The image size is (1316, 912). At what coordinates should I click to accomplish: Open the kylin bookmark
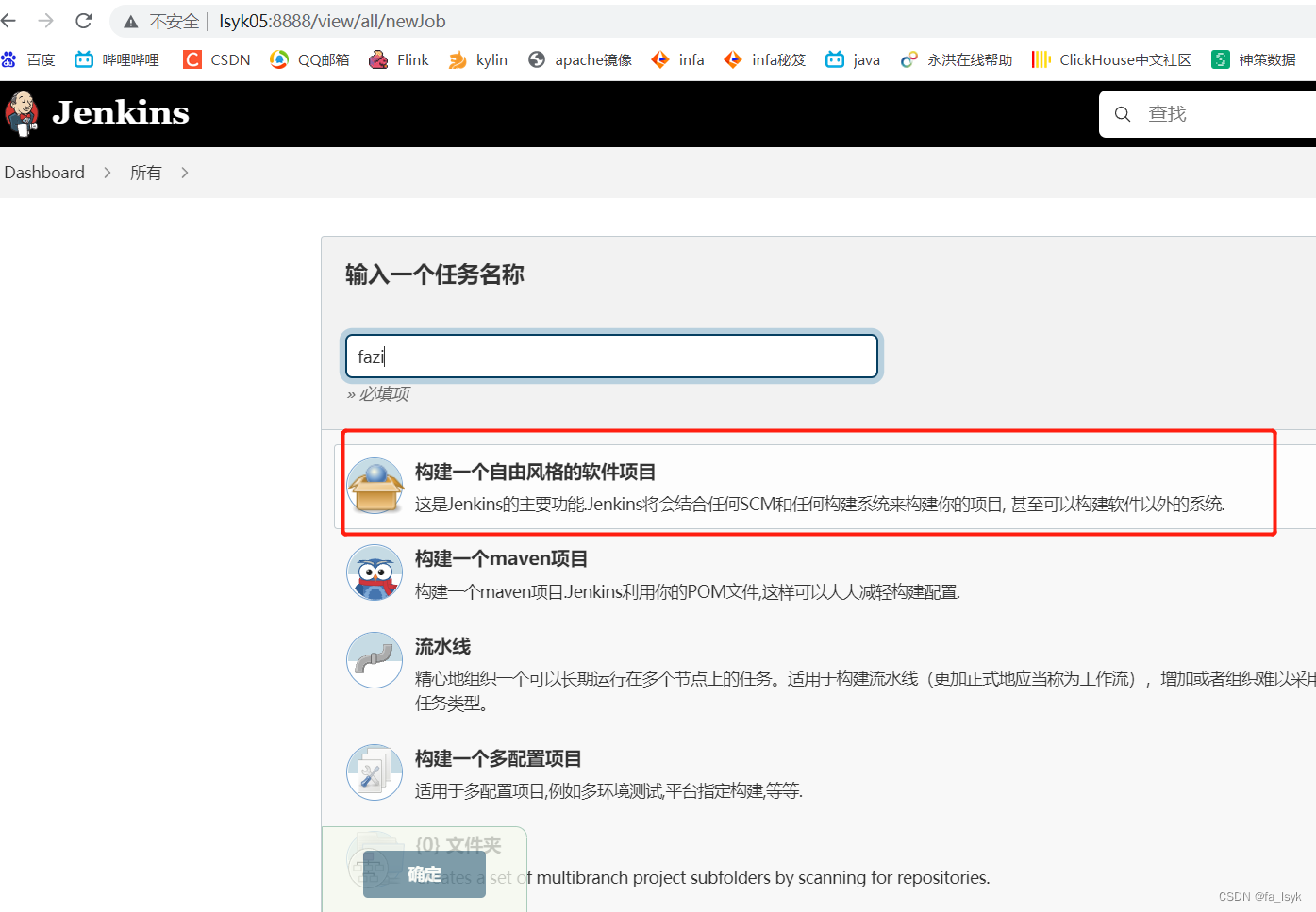coord(478,59)
